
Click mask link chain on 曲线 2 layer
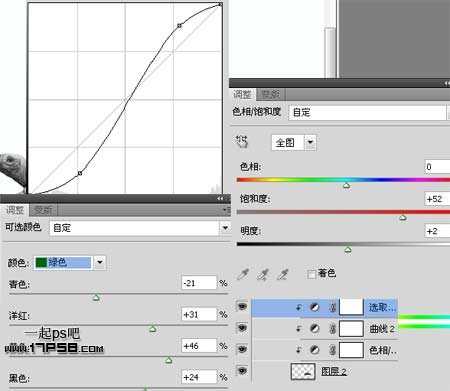point(332,329)
